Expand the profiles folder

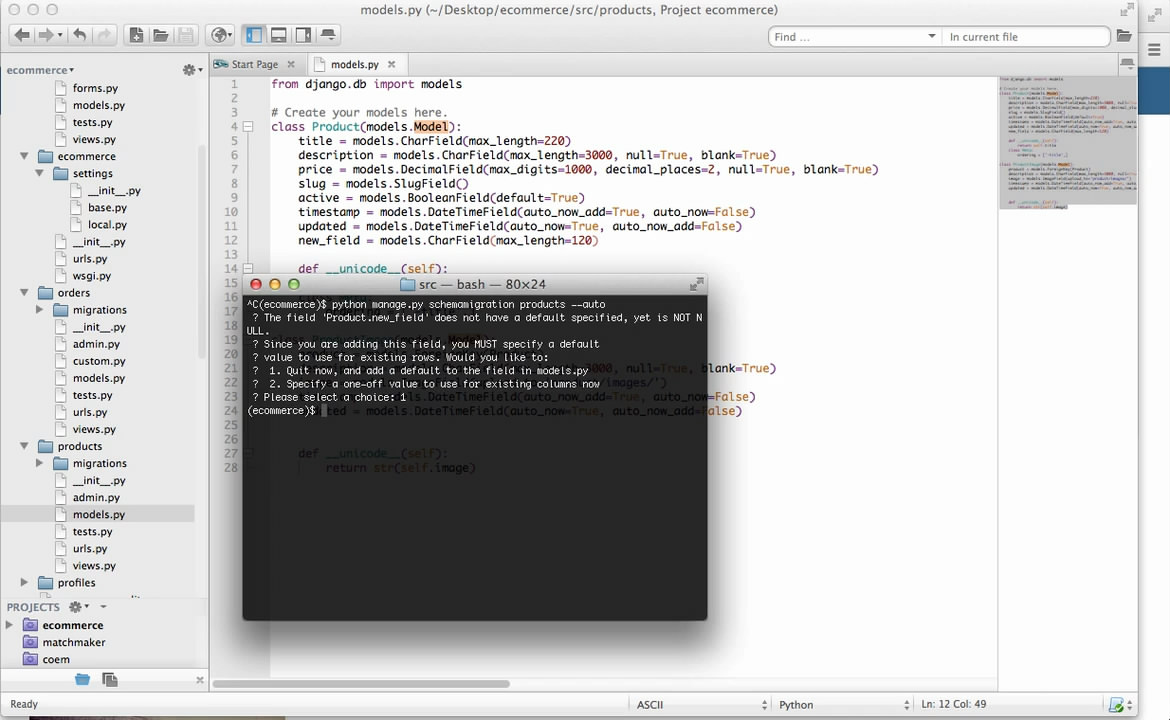24,583
